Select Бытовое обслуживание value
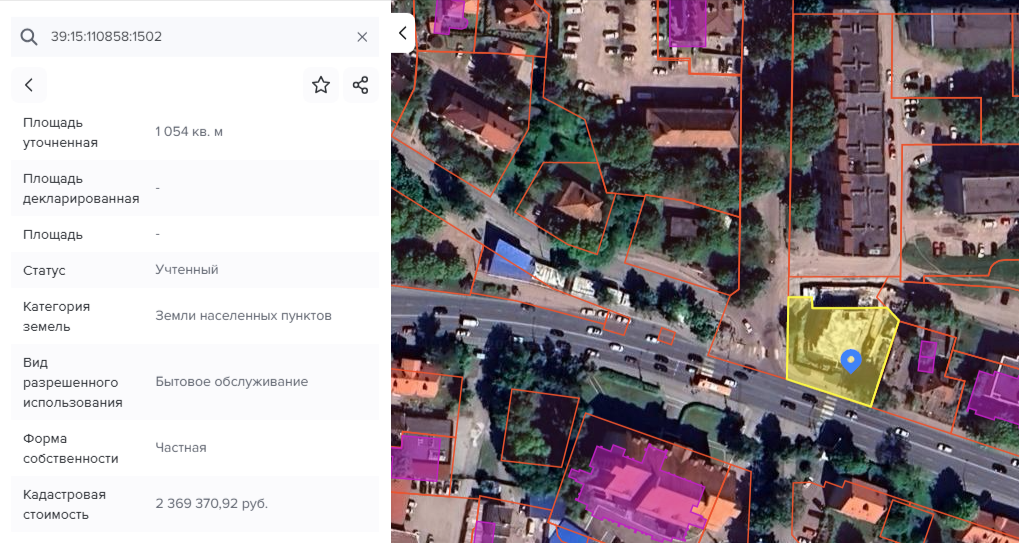The height and width of the screenshot is (543, 1019). 231,381
